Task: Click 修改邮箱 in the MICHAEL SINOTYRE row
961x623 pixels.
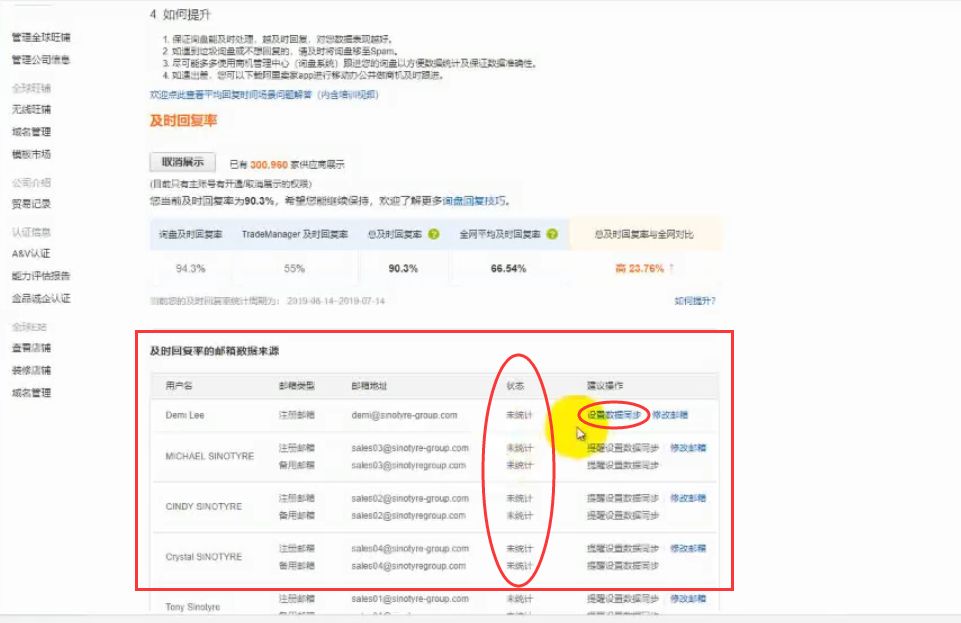Action: (x=688, y=448)
